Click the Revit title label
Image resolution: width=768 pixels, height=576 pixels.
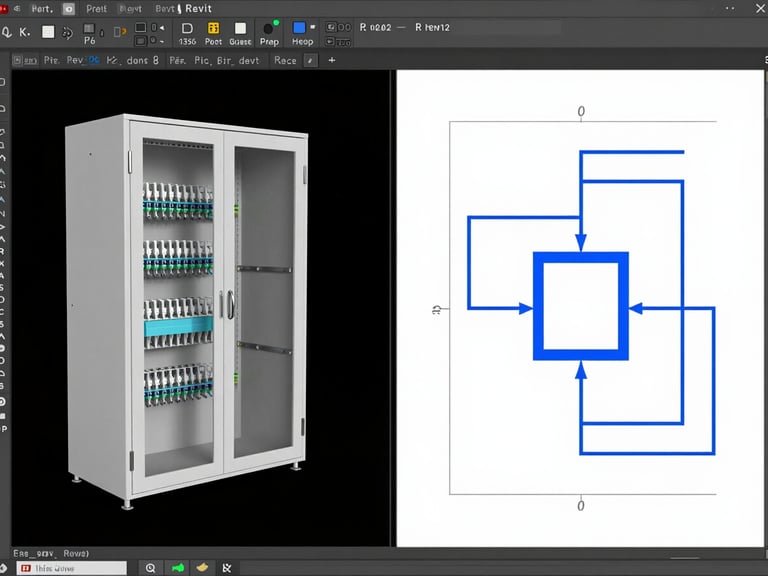point(198,9)
